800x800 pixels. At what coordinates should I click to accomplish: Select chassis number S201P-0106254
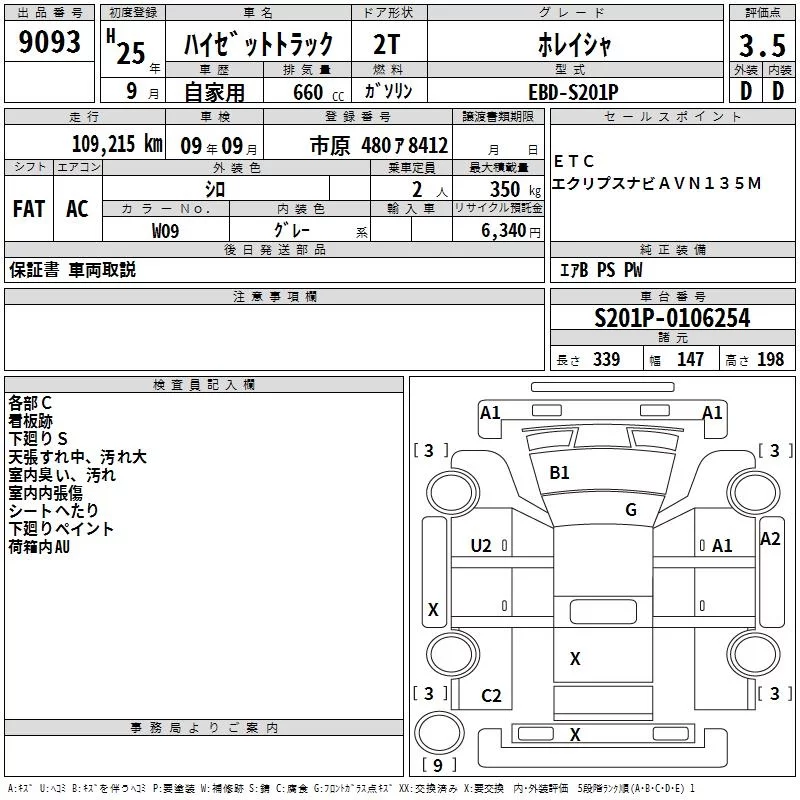[672, 318]
